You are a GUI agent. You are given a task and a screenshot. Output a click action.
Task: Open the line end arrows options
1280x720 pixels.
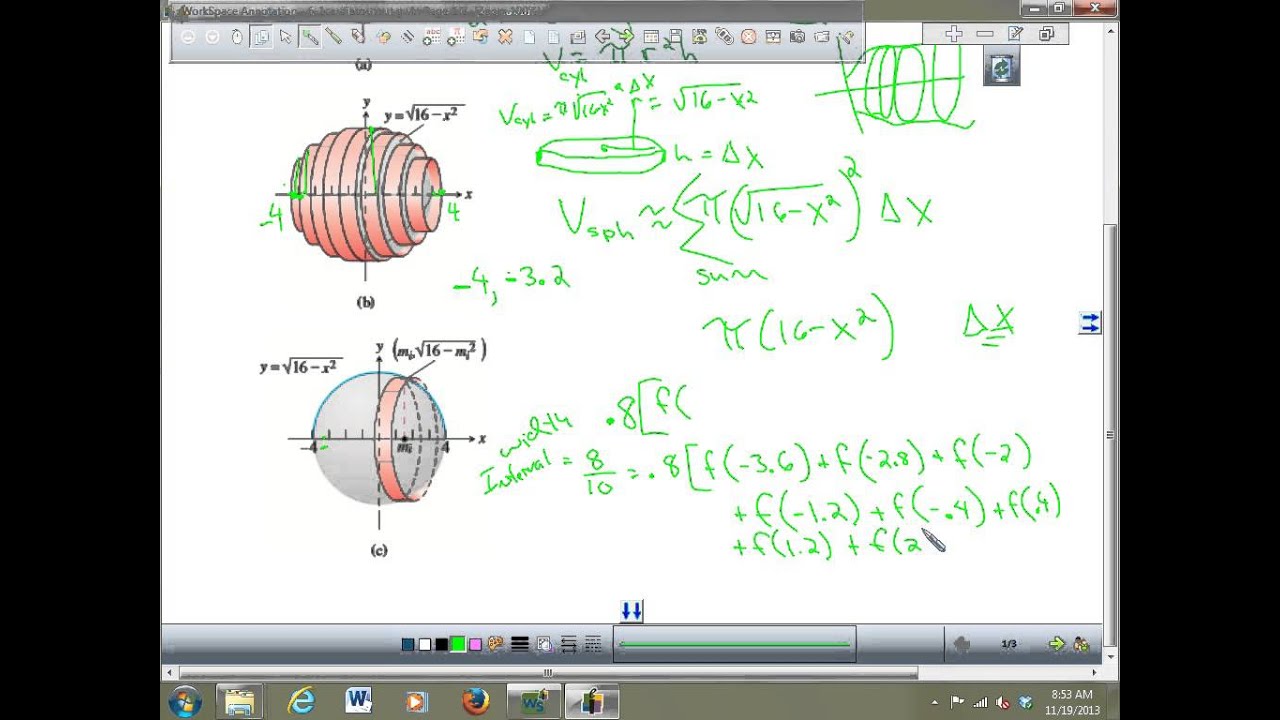point(569,644)
